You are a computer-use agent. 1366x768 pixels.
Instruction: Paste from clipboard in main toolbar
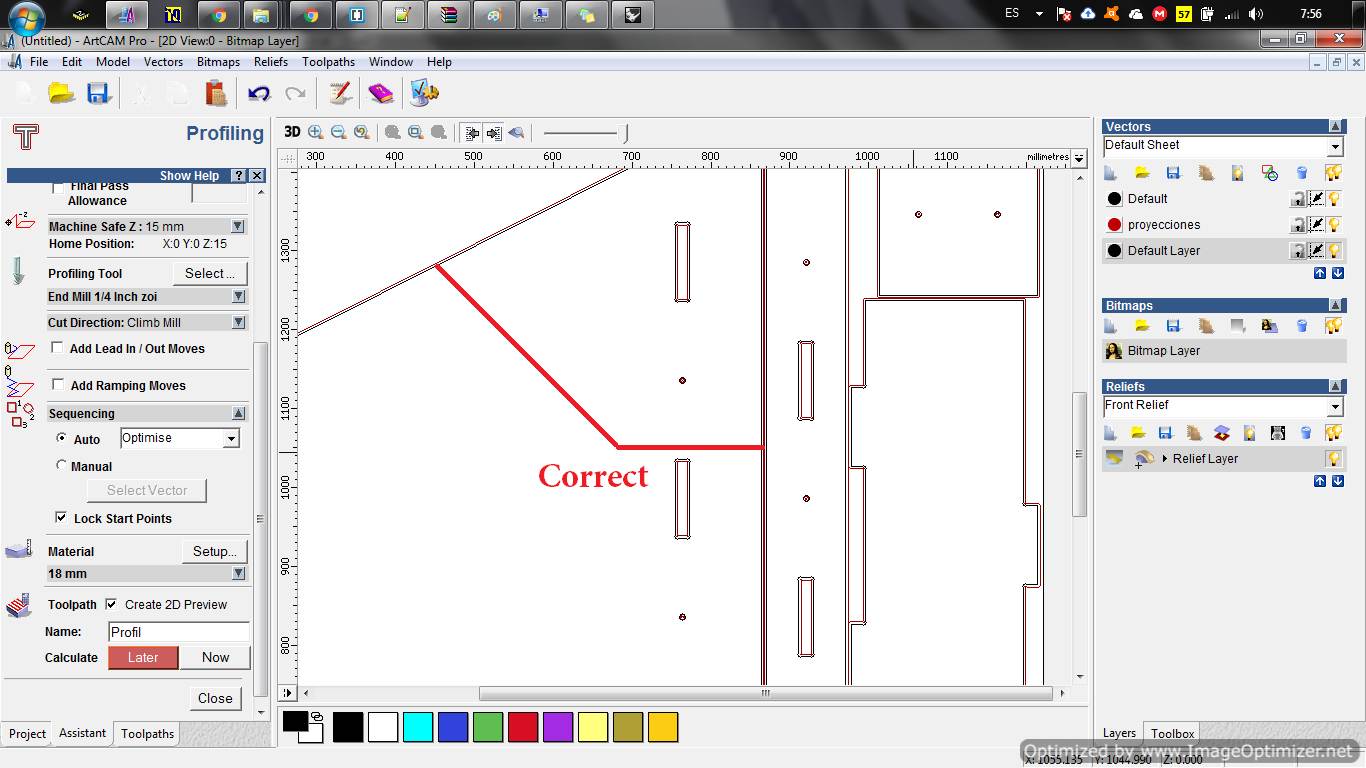tap(216, 94)
